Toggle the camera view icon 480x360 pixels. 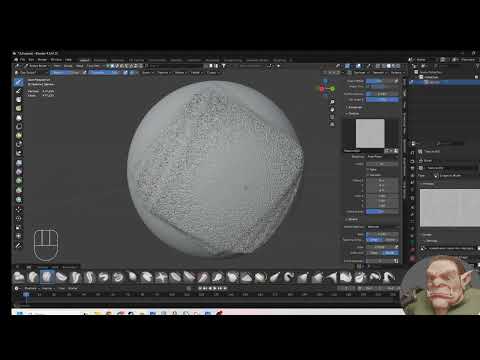click(332, 117)
